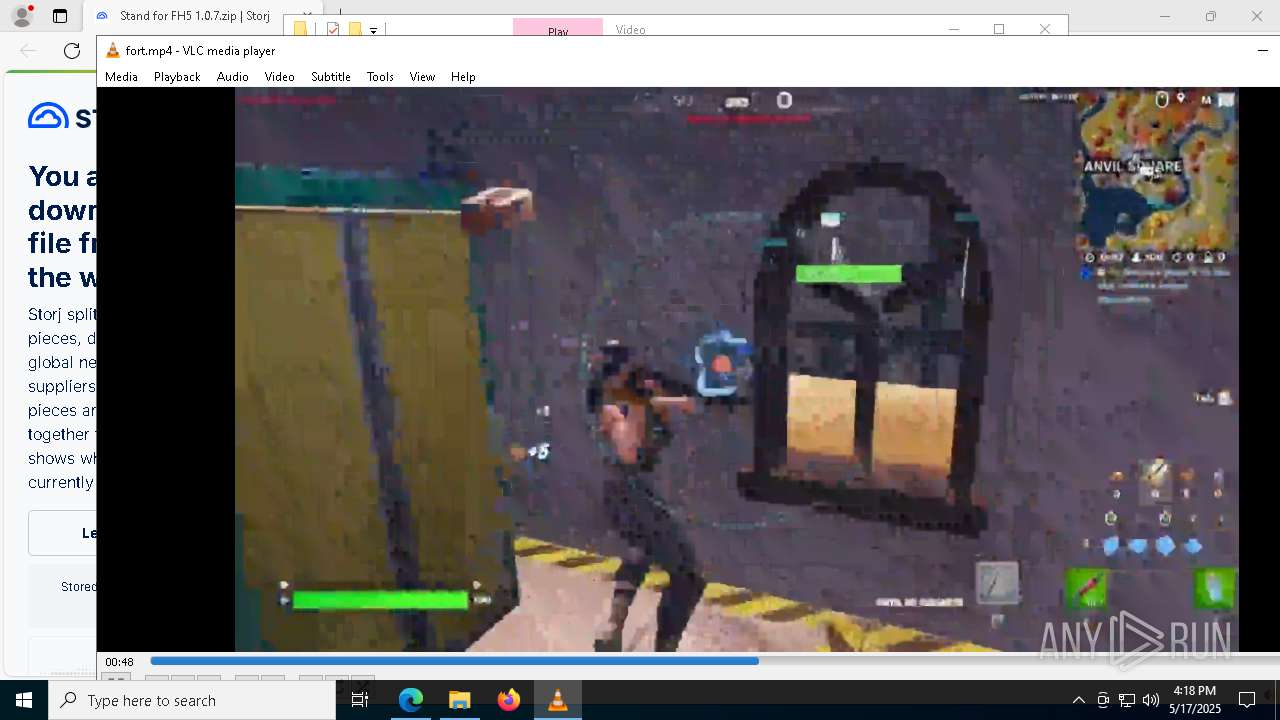Image resolution: width=1280 pixels, height=720 pixels.
Task: Open the notification center icon
Action: click(x=1247, y=700)
